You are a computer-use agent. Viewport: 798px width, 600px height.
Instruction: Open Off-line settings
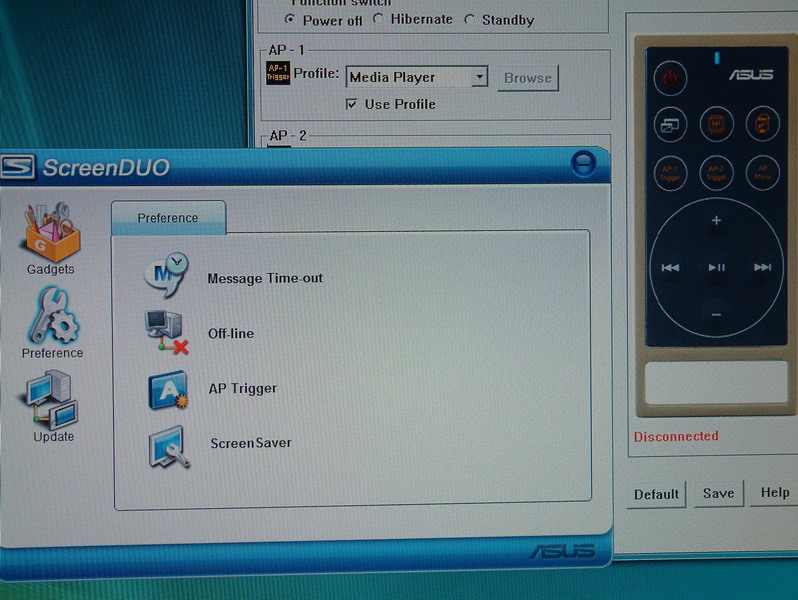[x=231, y=333]
